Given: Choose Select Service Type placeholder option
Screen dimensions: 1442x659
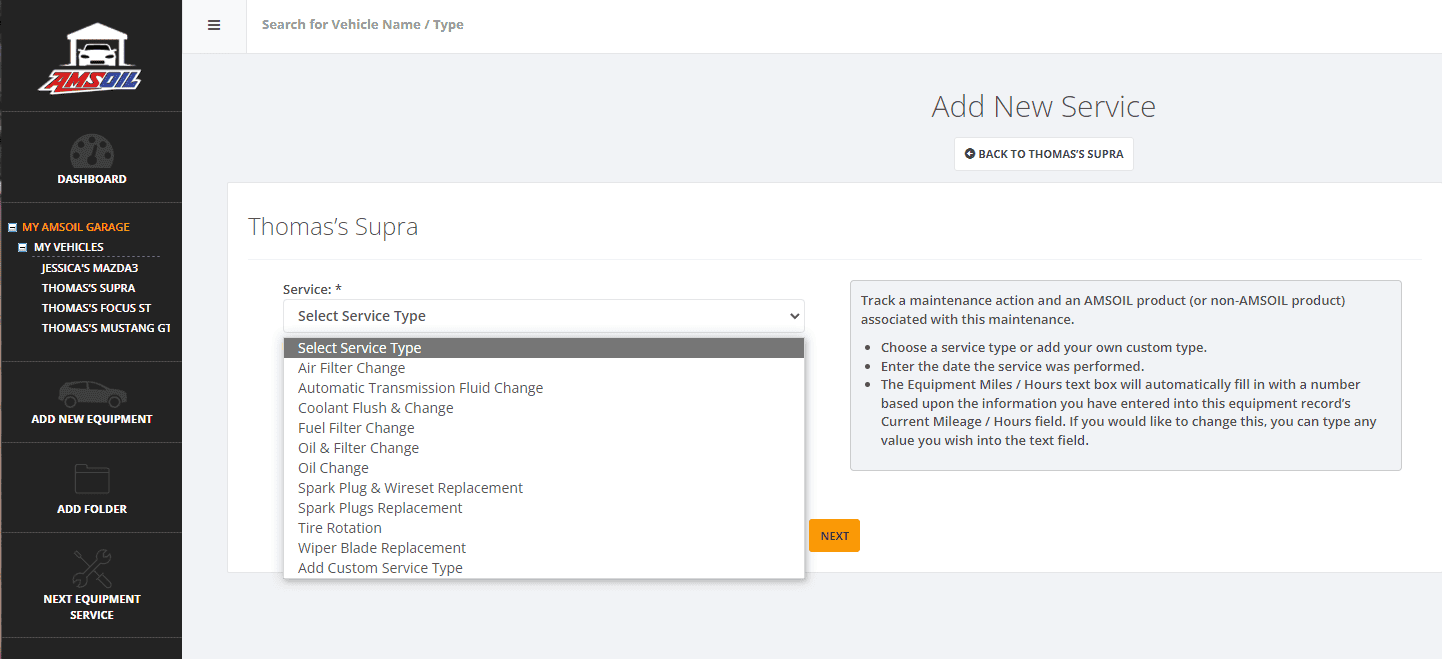Looking at the screenshot, I should pos(544,348).
